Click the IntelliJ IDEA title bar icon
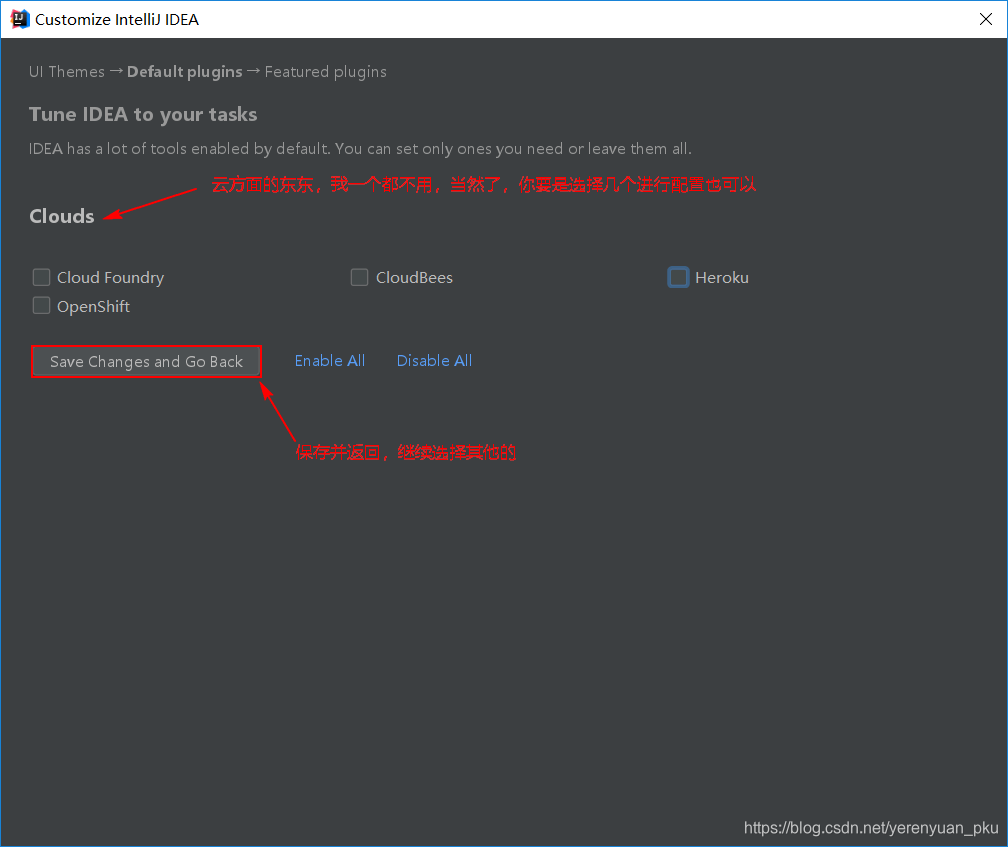The width and height of the screenshot is (1008, 847). 19,19
